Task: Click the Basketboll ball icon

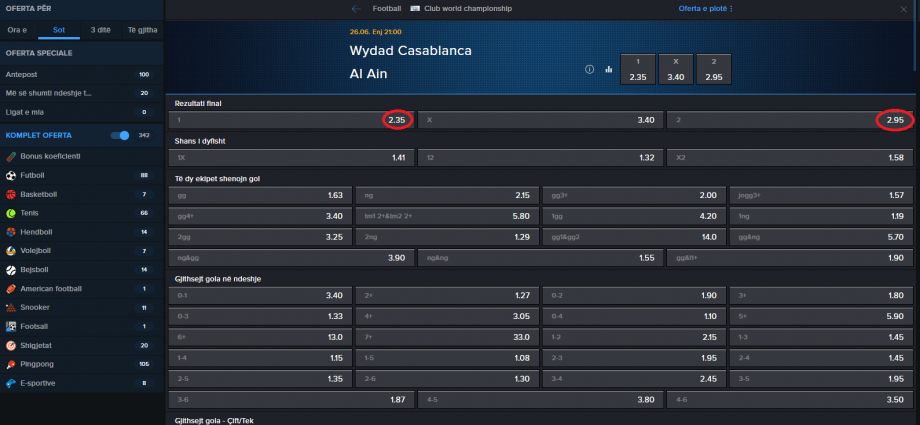Action: 11,194
